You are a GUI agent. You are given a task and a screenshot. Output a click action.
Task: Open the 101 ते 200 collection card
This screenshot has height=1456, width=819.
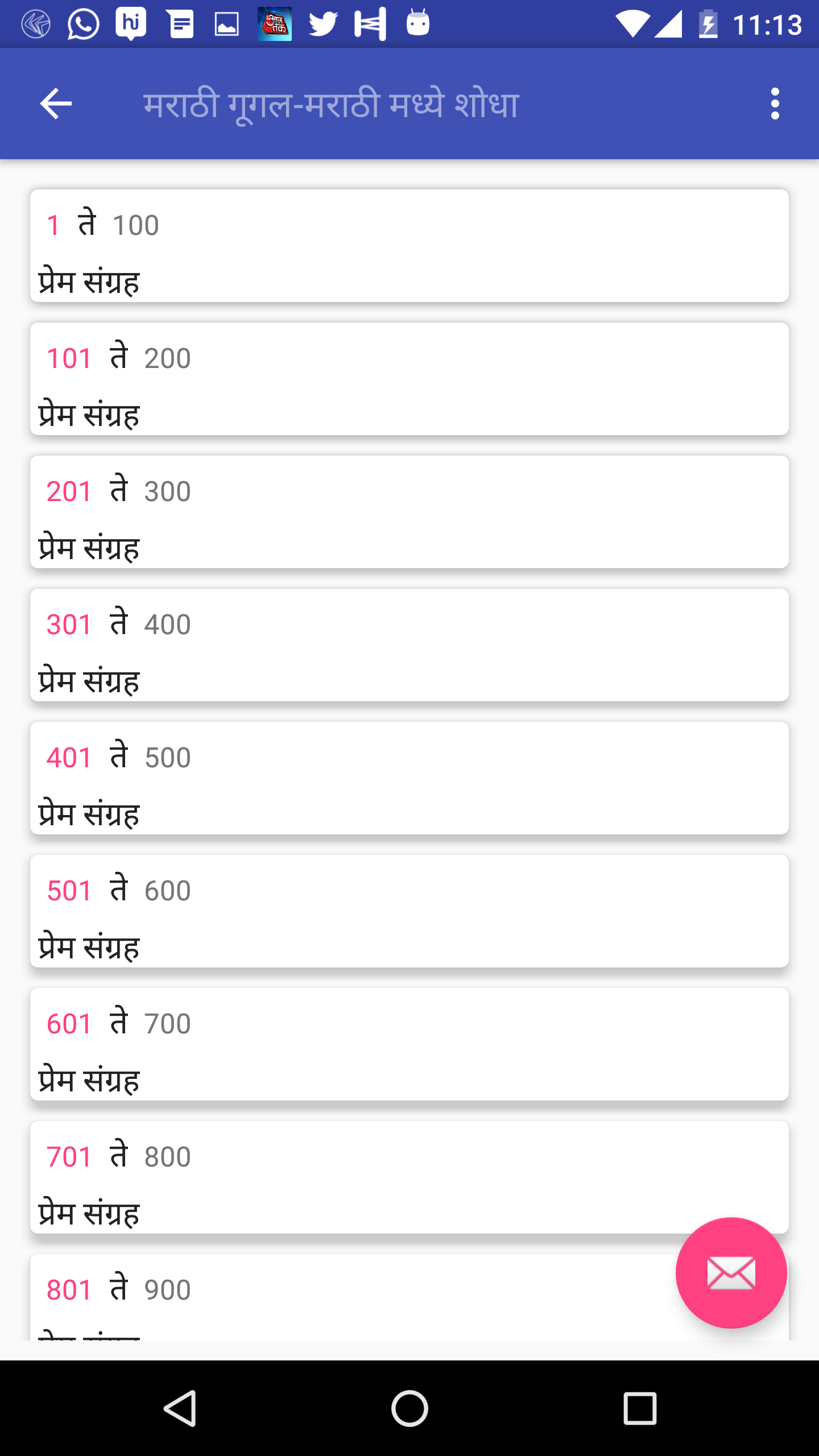click(409, 379)
